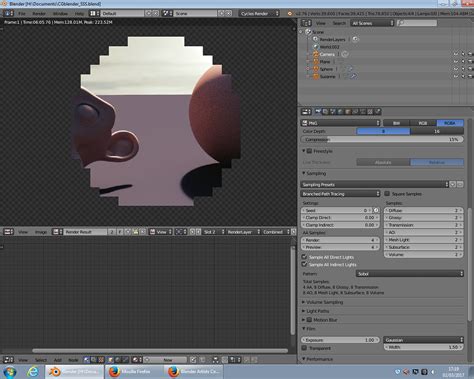The image size is (474, 379).
Task: Toggle the Freestyle checkbox
Action: (309, 151)
